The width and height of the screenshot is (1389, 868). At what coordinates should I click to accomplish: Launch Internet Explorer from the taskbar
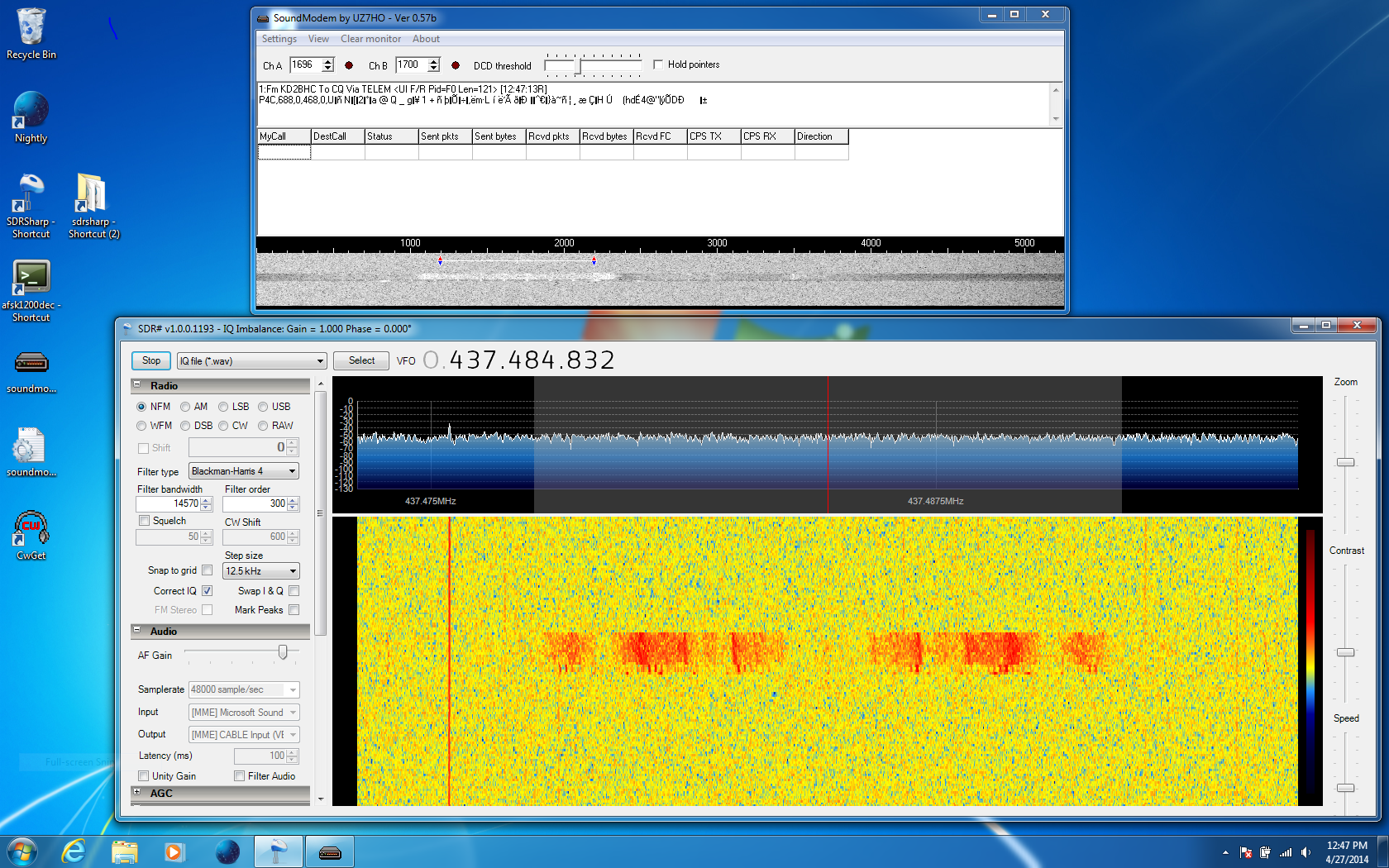point(74,851)
